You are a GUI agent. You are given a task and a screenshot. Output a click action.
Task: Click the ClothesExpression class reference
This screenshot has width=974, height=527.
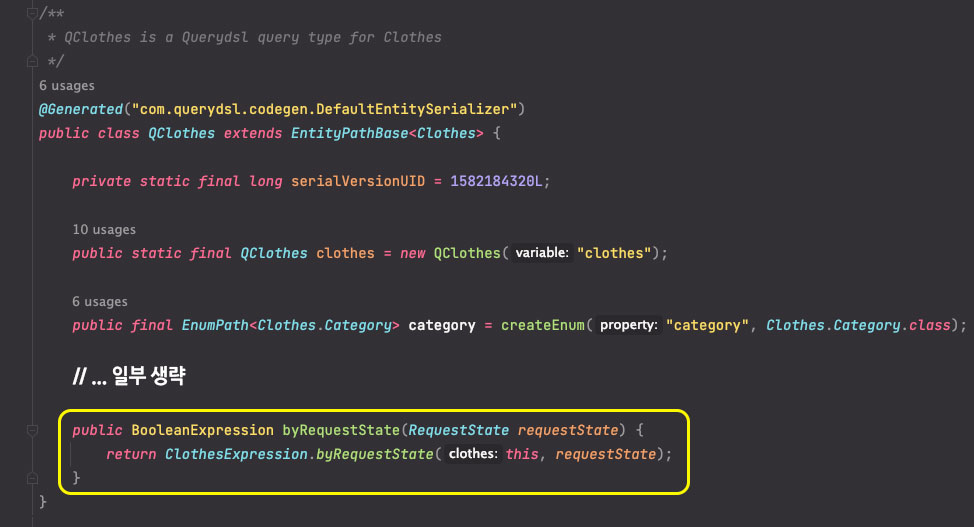coord(236,455)
